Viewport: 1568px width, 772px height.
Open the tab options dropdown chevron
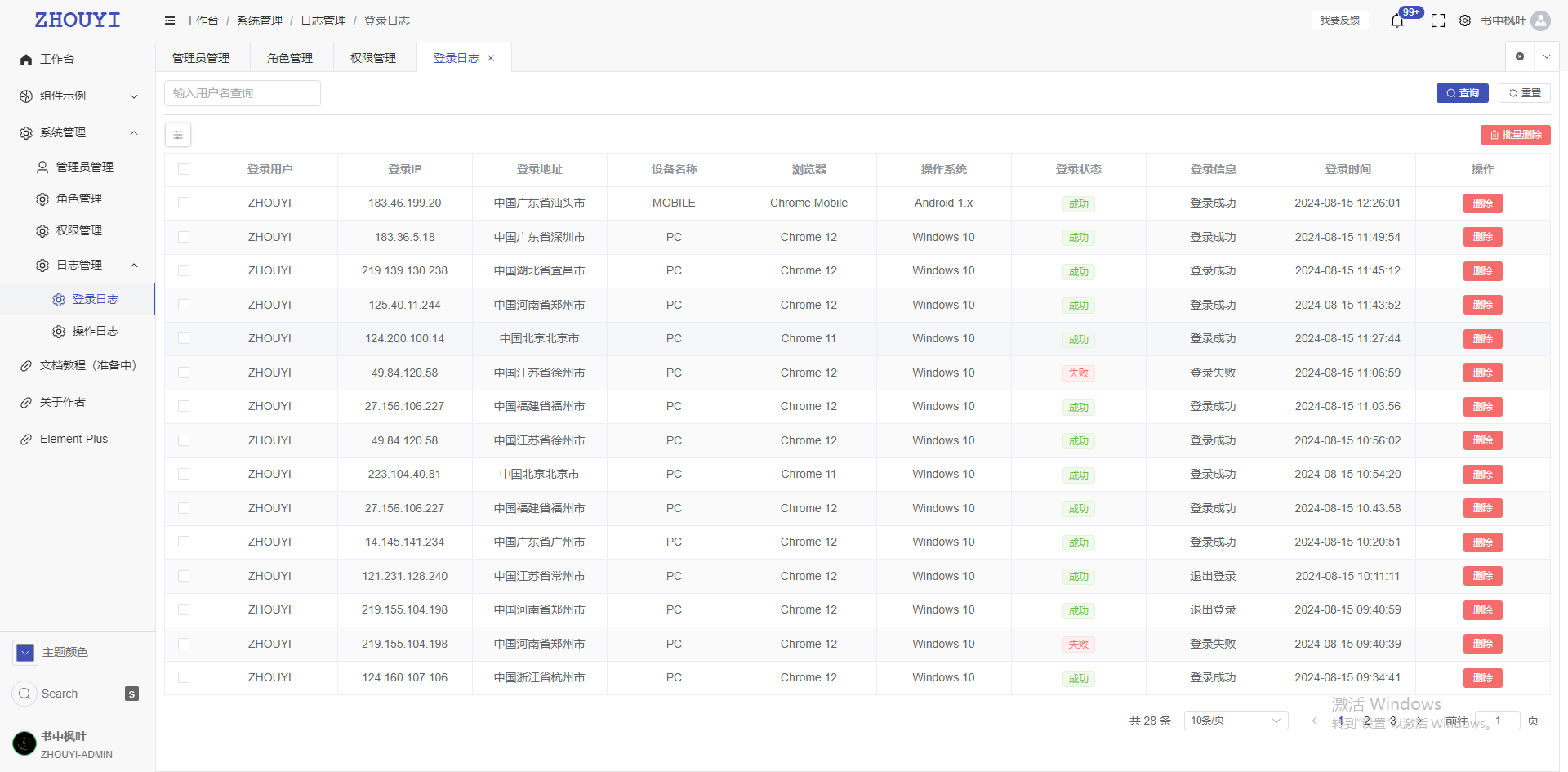coord(1546,56)
